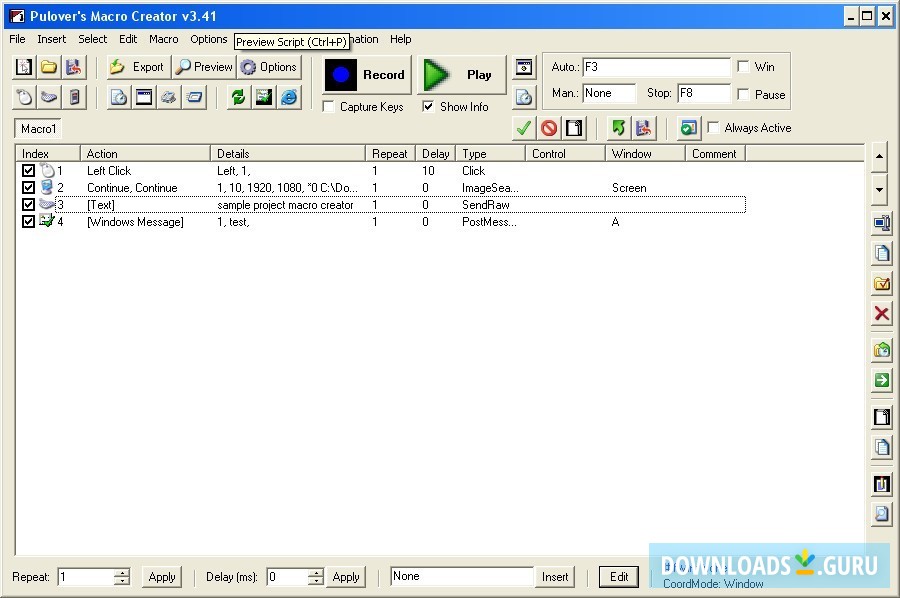Open the Repeat value spinner dropdown

coord(122,577)
